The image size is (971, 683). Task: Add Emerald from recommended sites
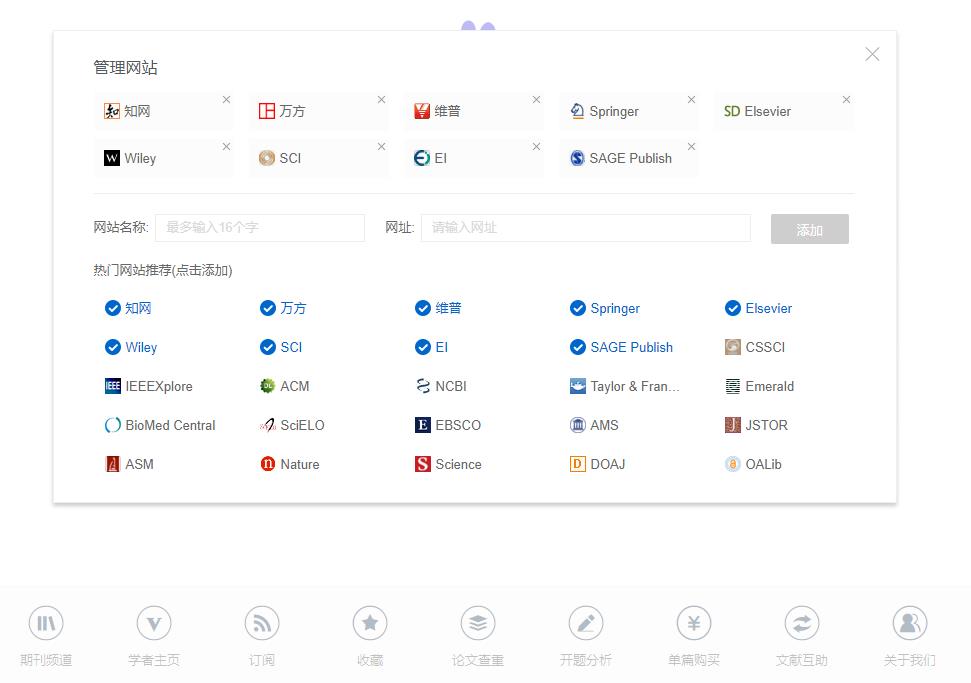(759, 386)
